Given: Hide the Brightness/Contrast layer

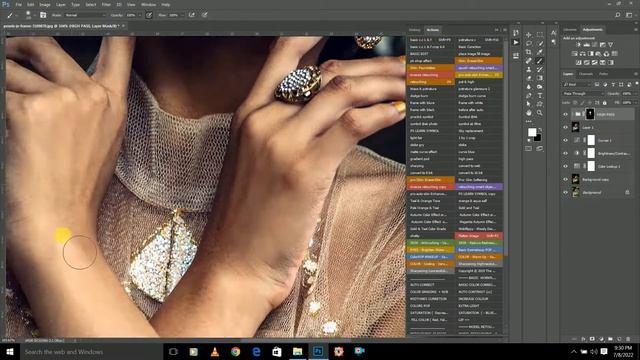Looking at the screenshot, I should (x=566, y=153).
